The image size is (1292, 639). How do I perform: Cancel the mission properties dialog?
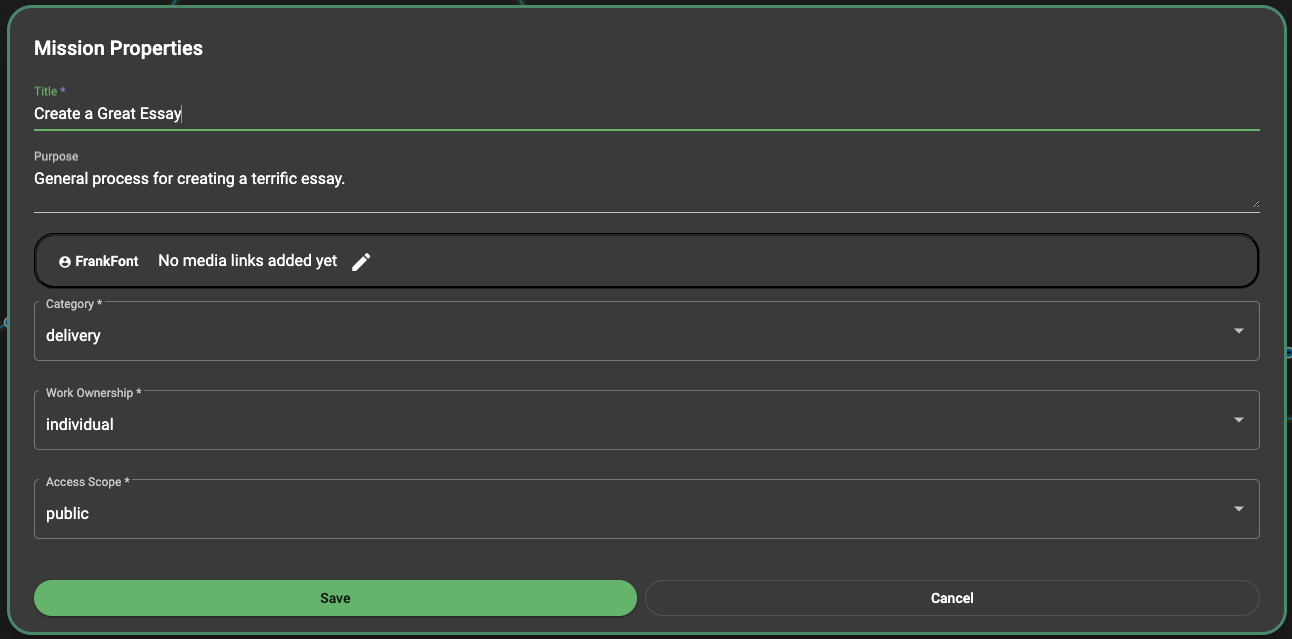point(952,597)
